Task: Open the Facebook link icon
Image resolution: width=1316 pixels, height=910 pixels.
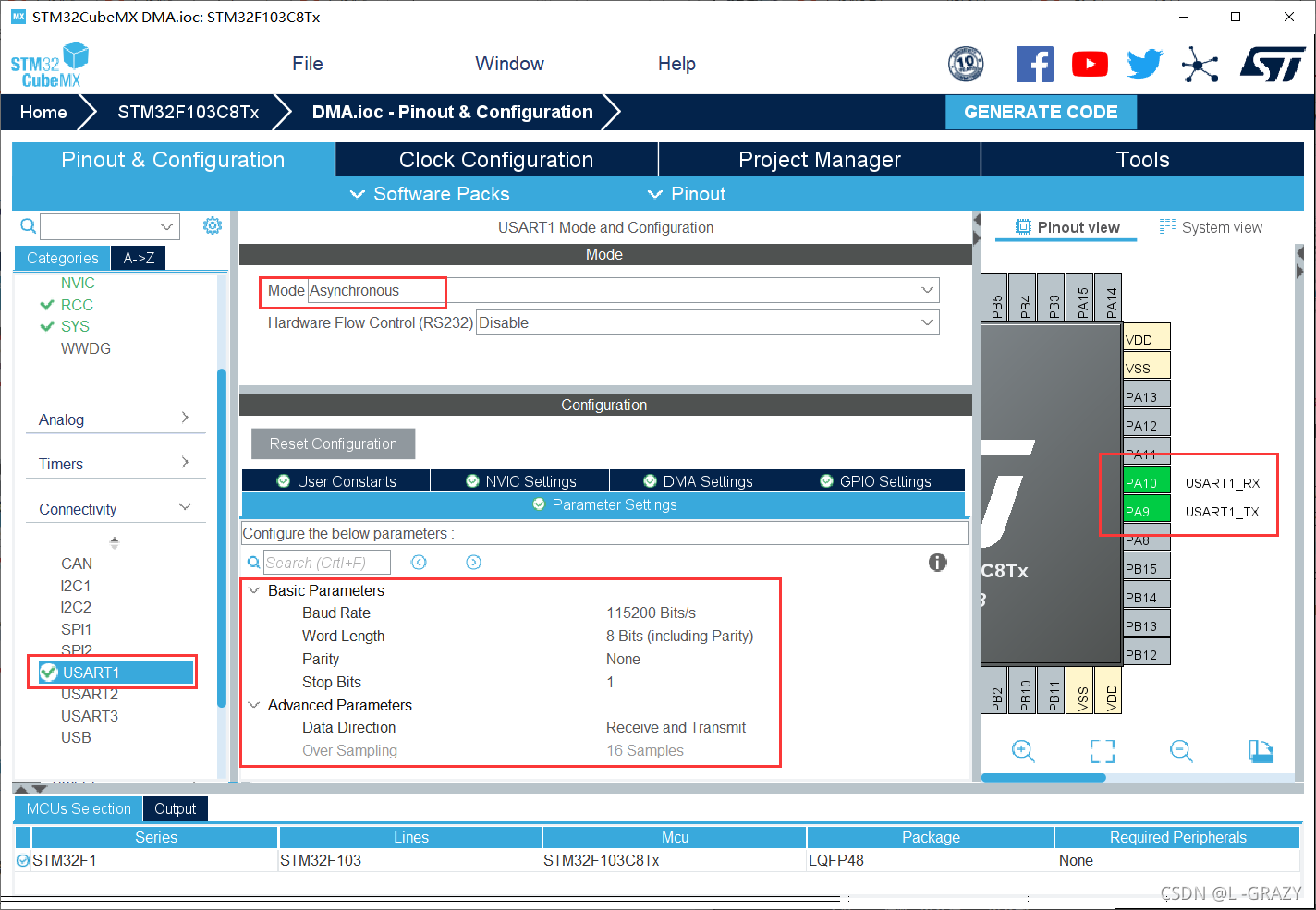Action: pyautogui.click(x=1034, y=64)
